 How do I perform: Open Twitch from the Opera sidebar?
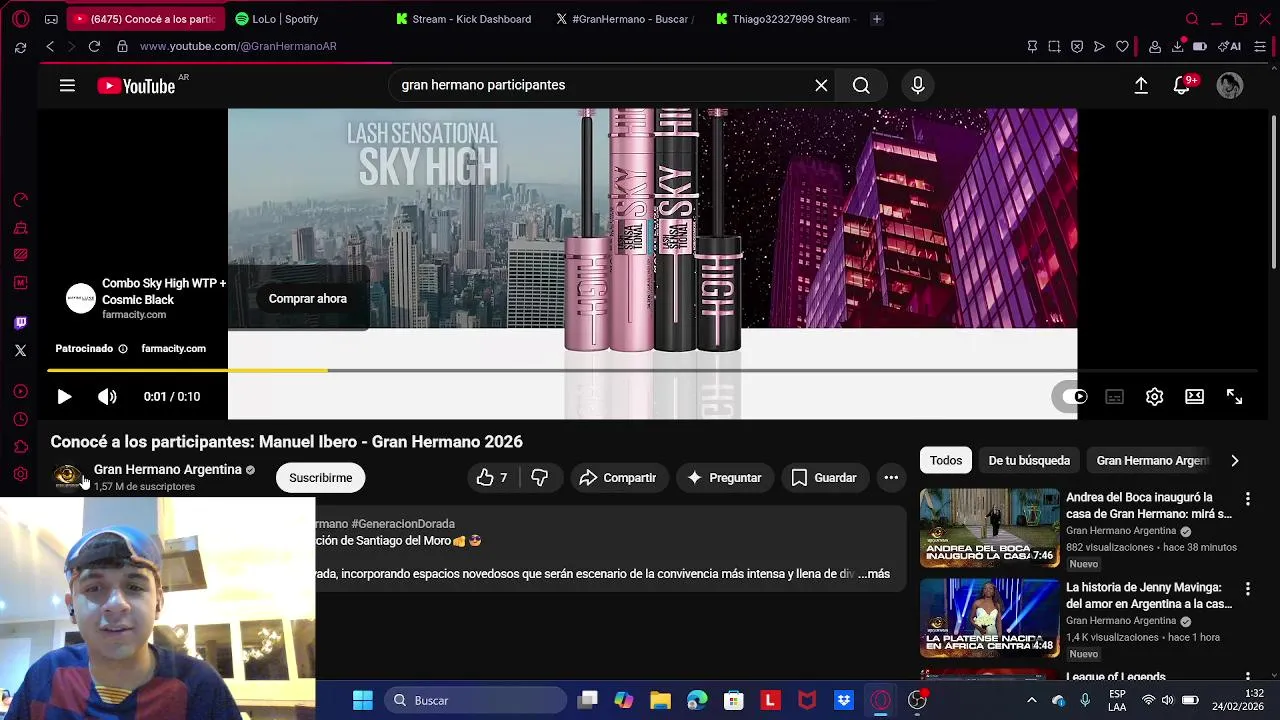tap(20, 323)
